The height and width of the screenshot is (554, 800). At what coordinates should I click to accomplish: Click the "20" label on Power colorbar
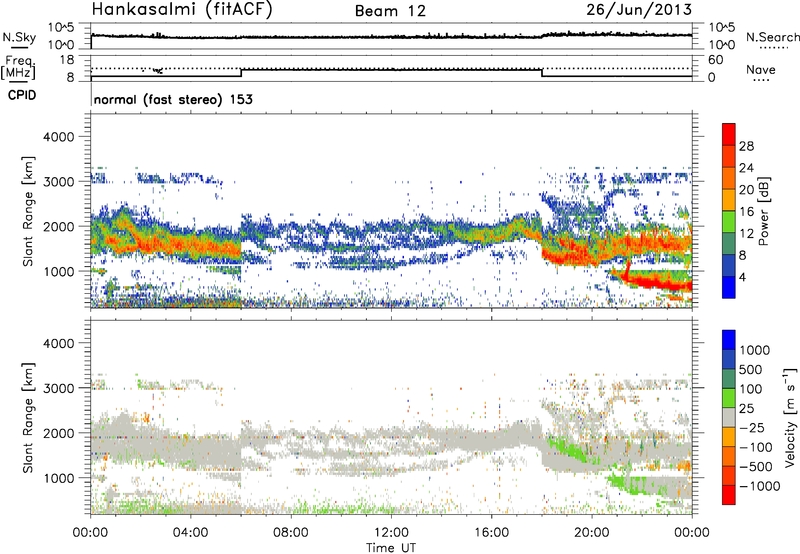pyautogui.click(x=746, y=190)
